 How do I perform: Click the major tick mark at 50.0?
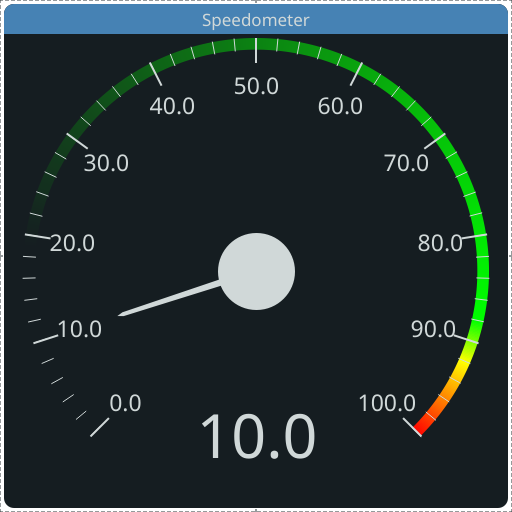(x=256, y=51)
